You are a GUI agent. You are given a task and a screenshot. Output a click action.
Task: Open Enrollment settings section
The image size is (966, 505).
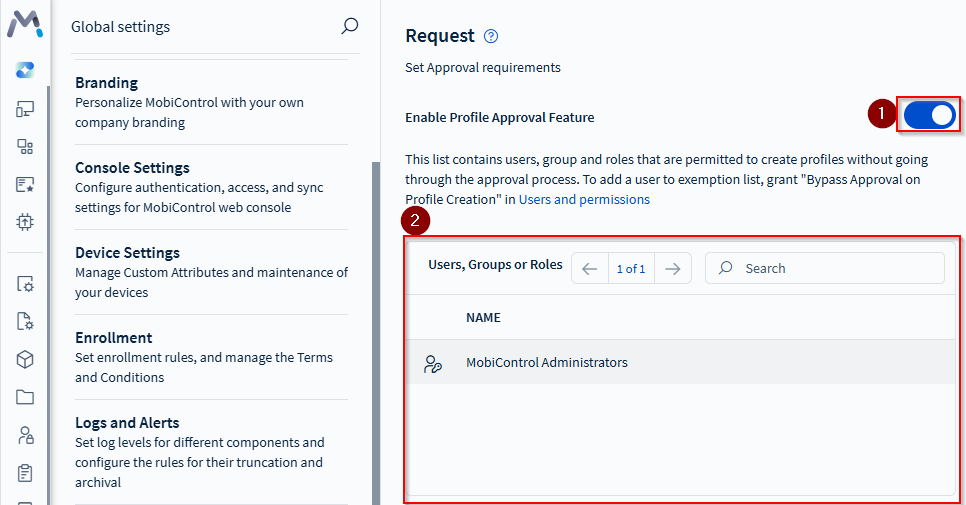[114, 338]
